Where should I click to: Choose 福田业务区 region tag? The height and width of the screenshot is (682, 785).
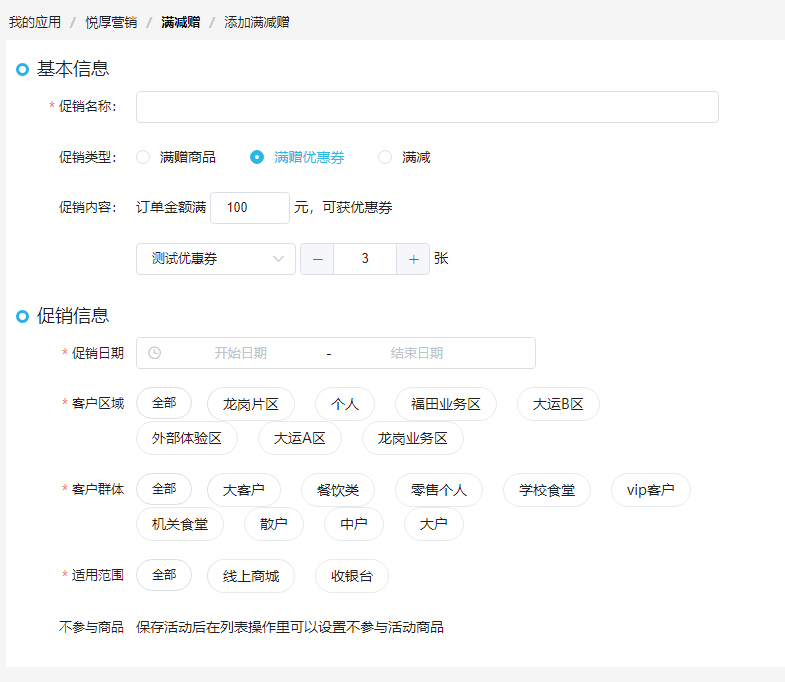point(446,404)
